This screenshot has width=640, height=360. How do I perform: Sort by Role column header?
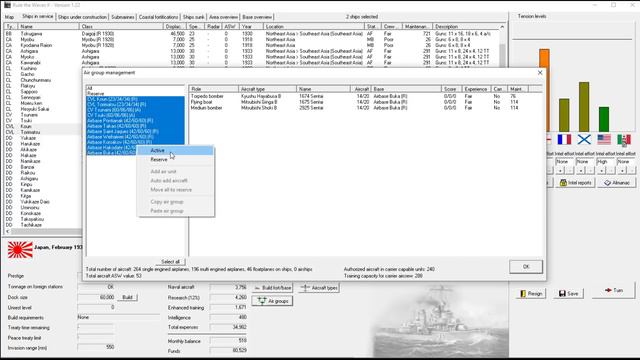coord(214,89)
